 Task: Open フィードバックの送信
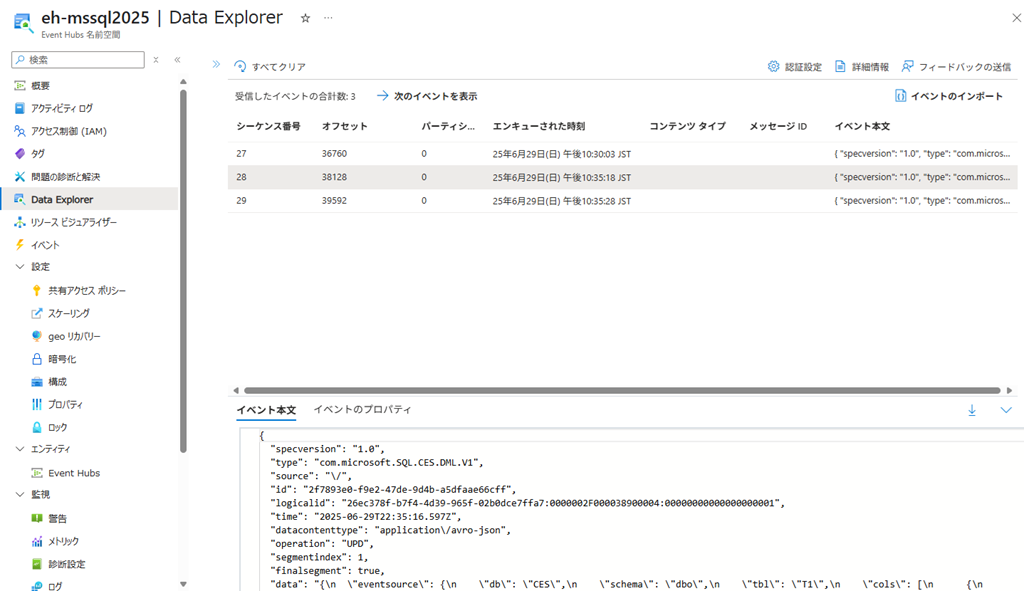pos(956,67)
